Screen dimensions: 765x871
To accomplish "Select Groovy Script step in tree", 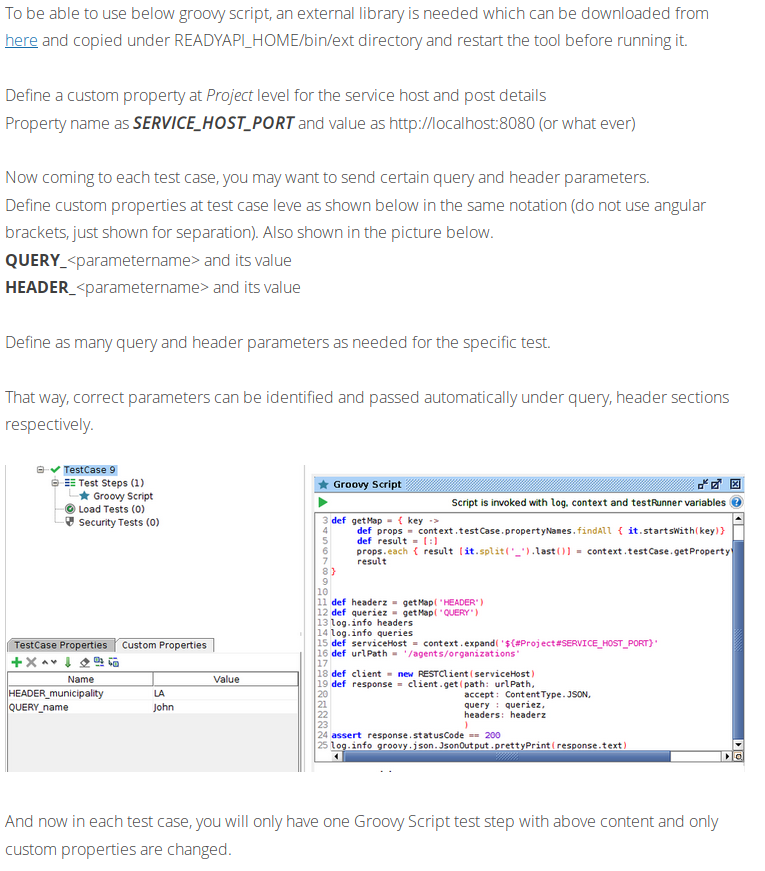I will [x=123, y=496].
